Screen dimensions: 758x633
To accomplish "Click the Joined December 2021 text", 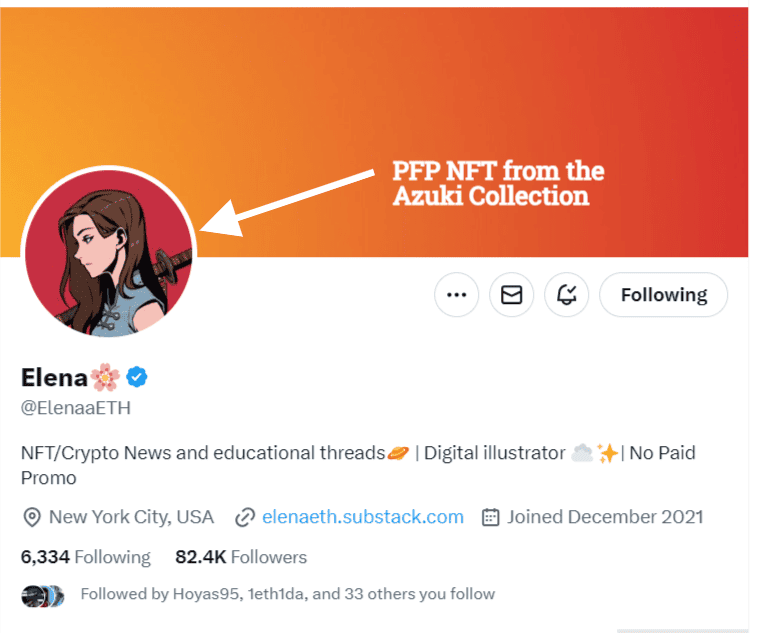I will pyautogui.click(x=605, y=517).
